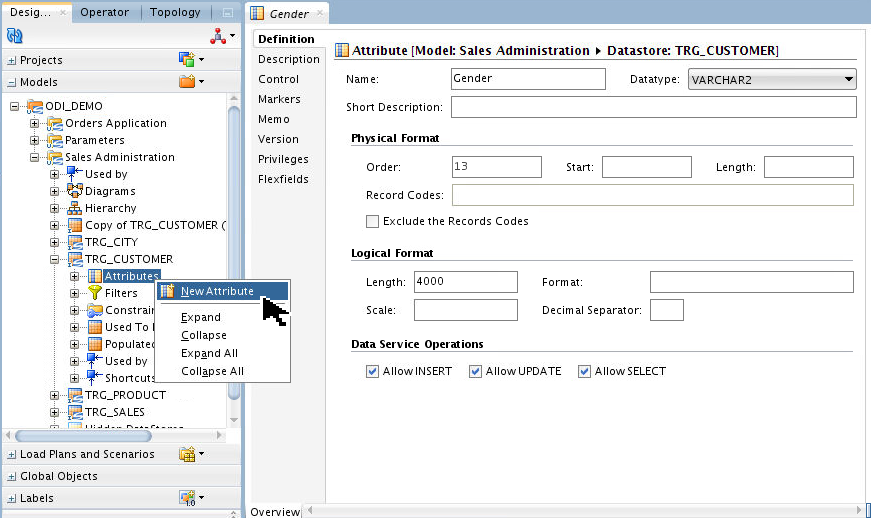The image size is (871, 518).
Task: Click the new project icon beside Projects
Action: point(187,59)
